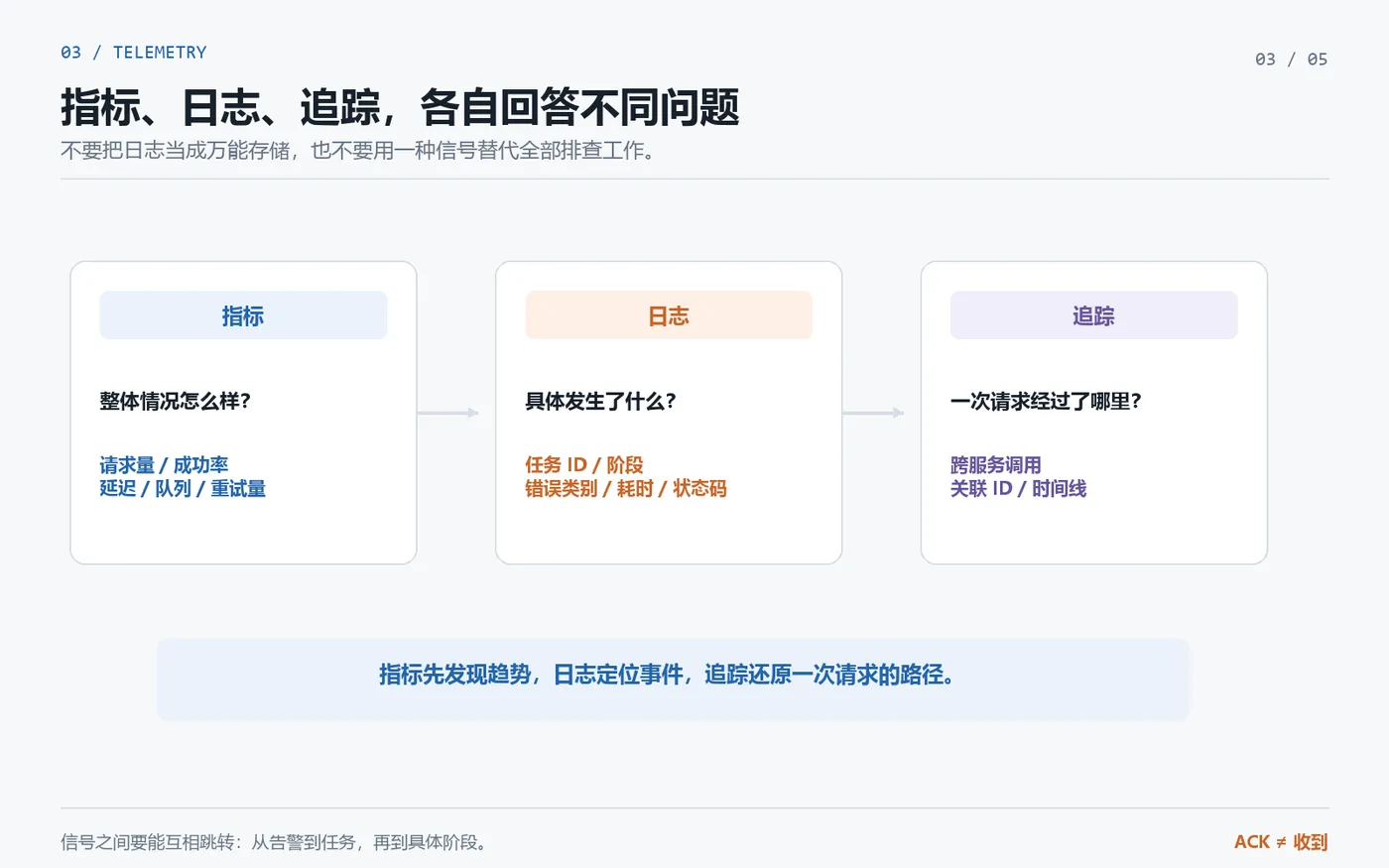Select the blue 指标 card header
The height and width of the screenshot is (868, 1389).
point(243,315)
